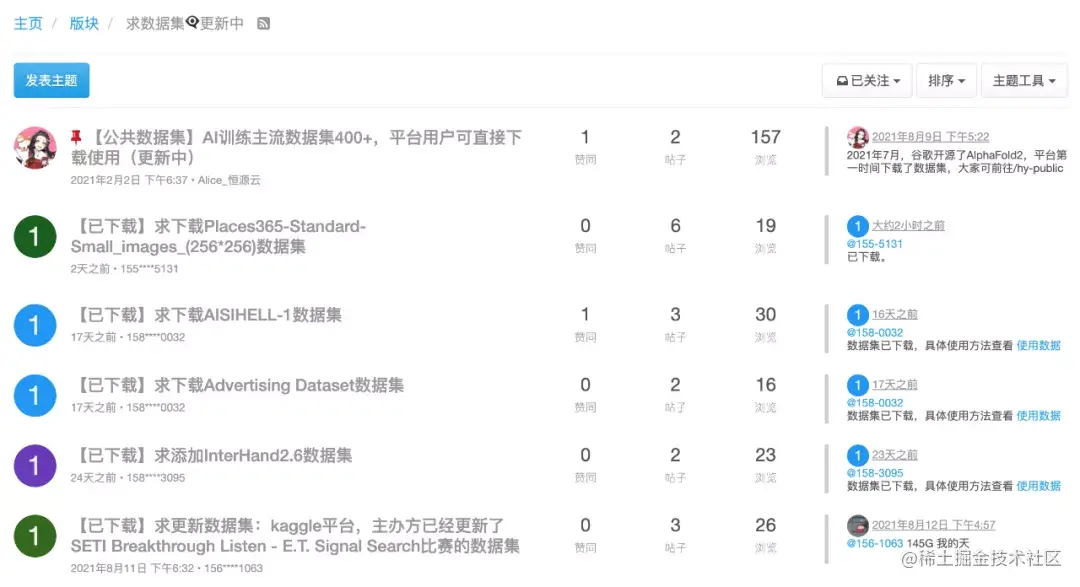This screenshot has width=1080, height=587.
Task: Open last poster avatar next to 16天之前
Action: (858, 315)
